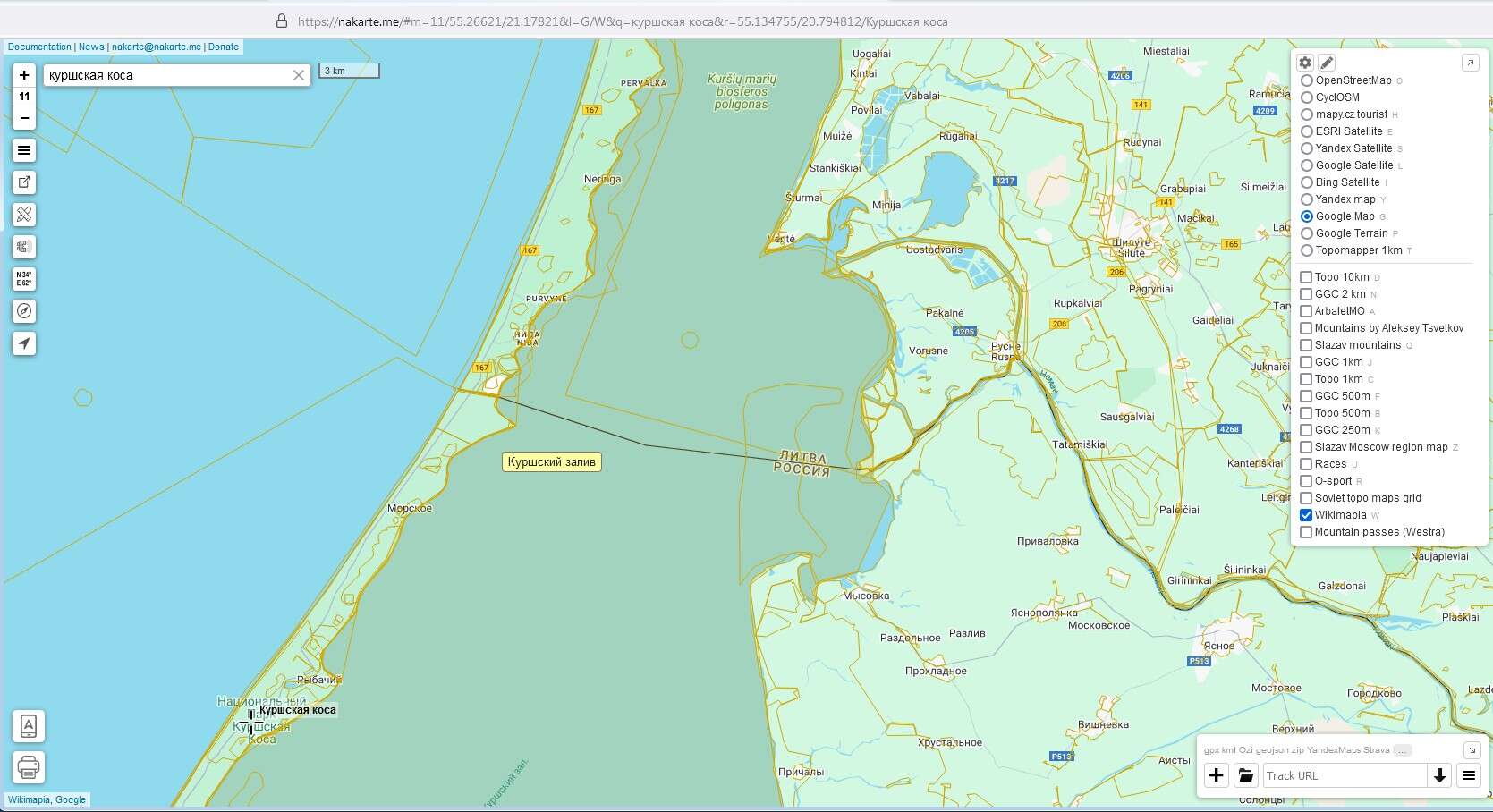Viewport: 1493px width, 812px height.
Task: Click the compass azimuth icon
Action: pos(24,311)
